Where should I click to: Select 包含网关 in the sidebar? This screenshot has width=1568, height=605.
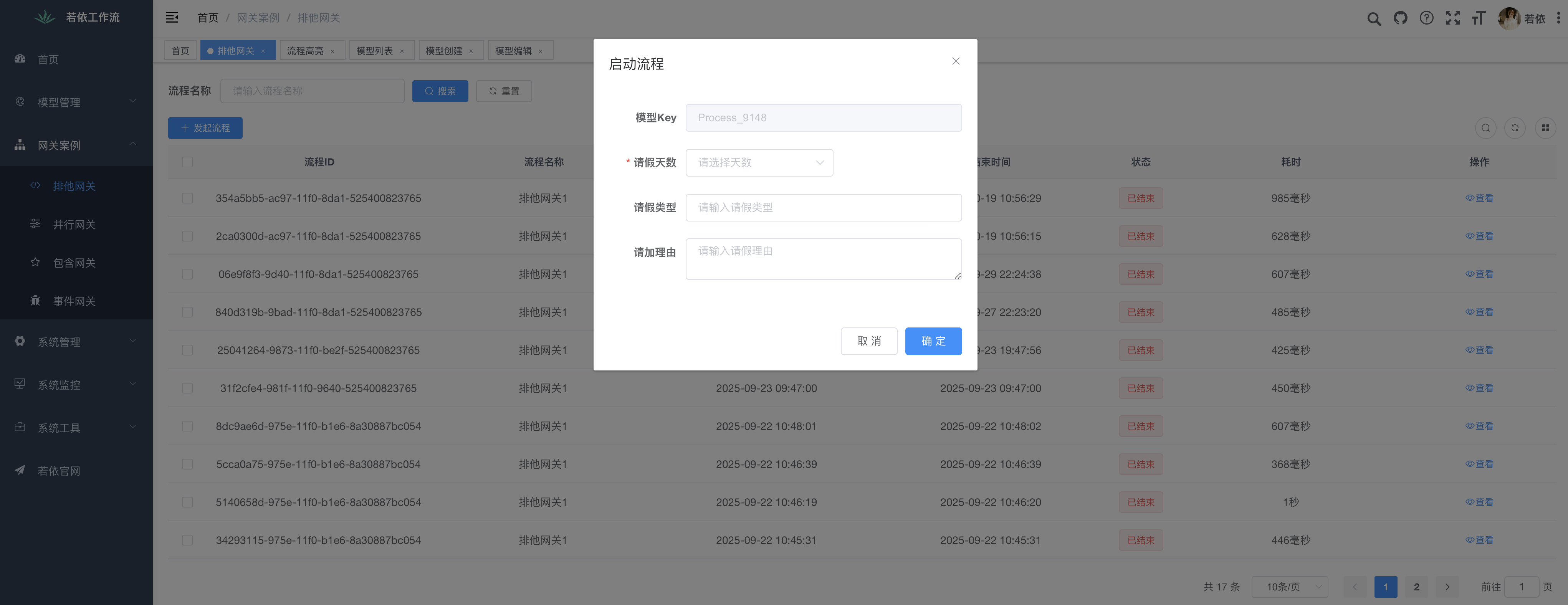click(x=76, y=262)
